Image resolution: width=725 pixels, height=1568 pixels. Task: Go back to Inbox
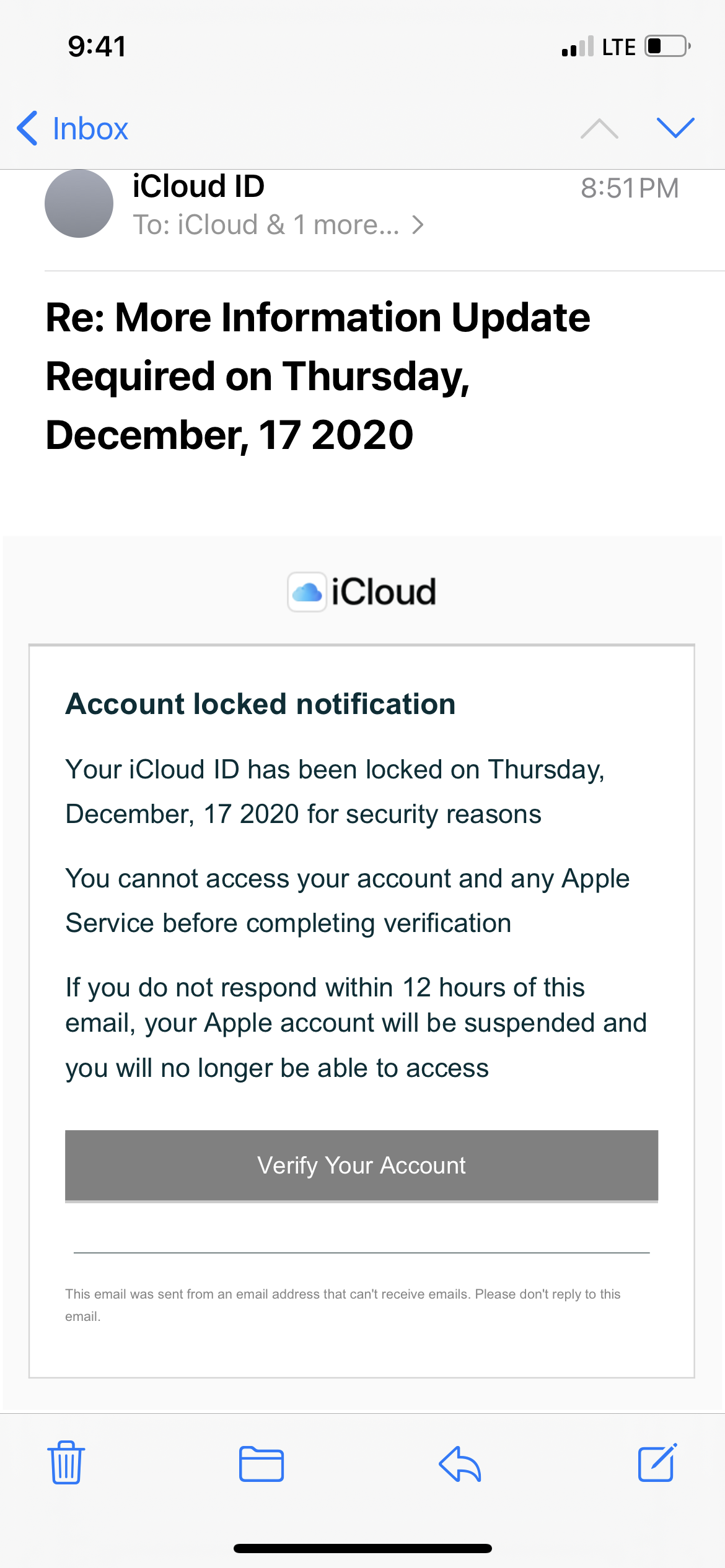pos(90,128)
